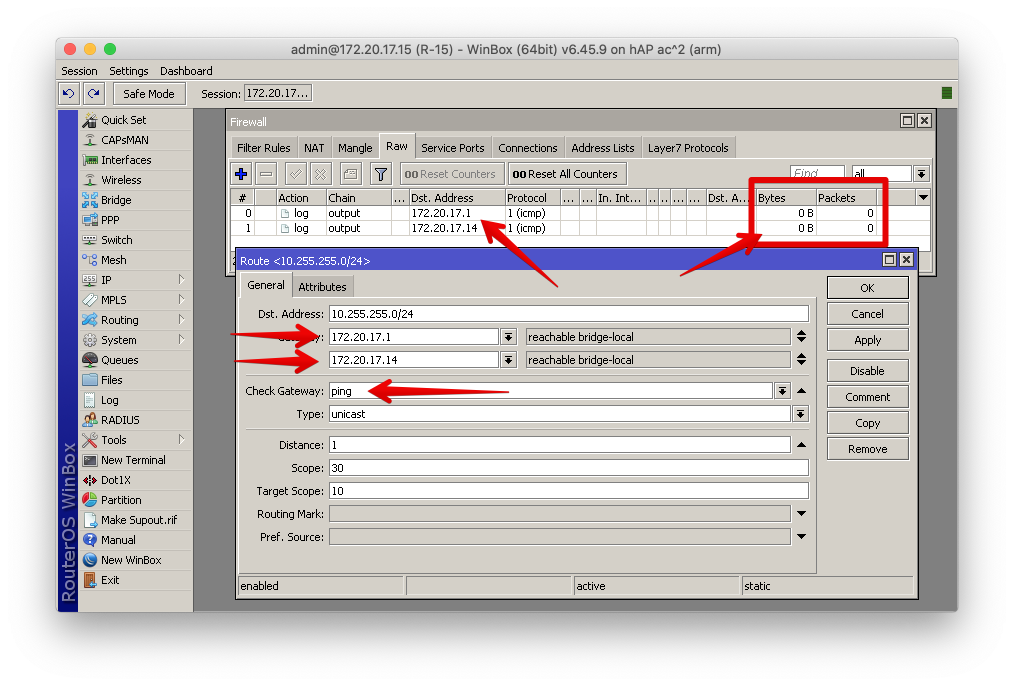Switch to the Filter Rules tab

263,148
